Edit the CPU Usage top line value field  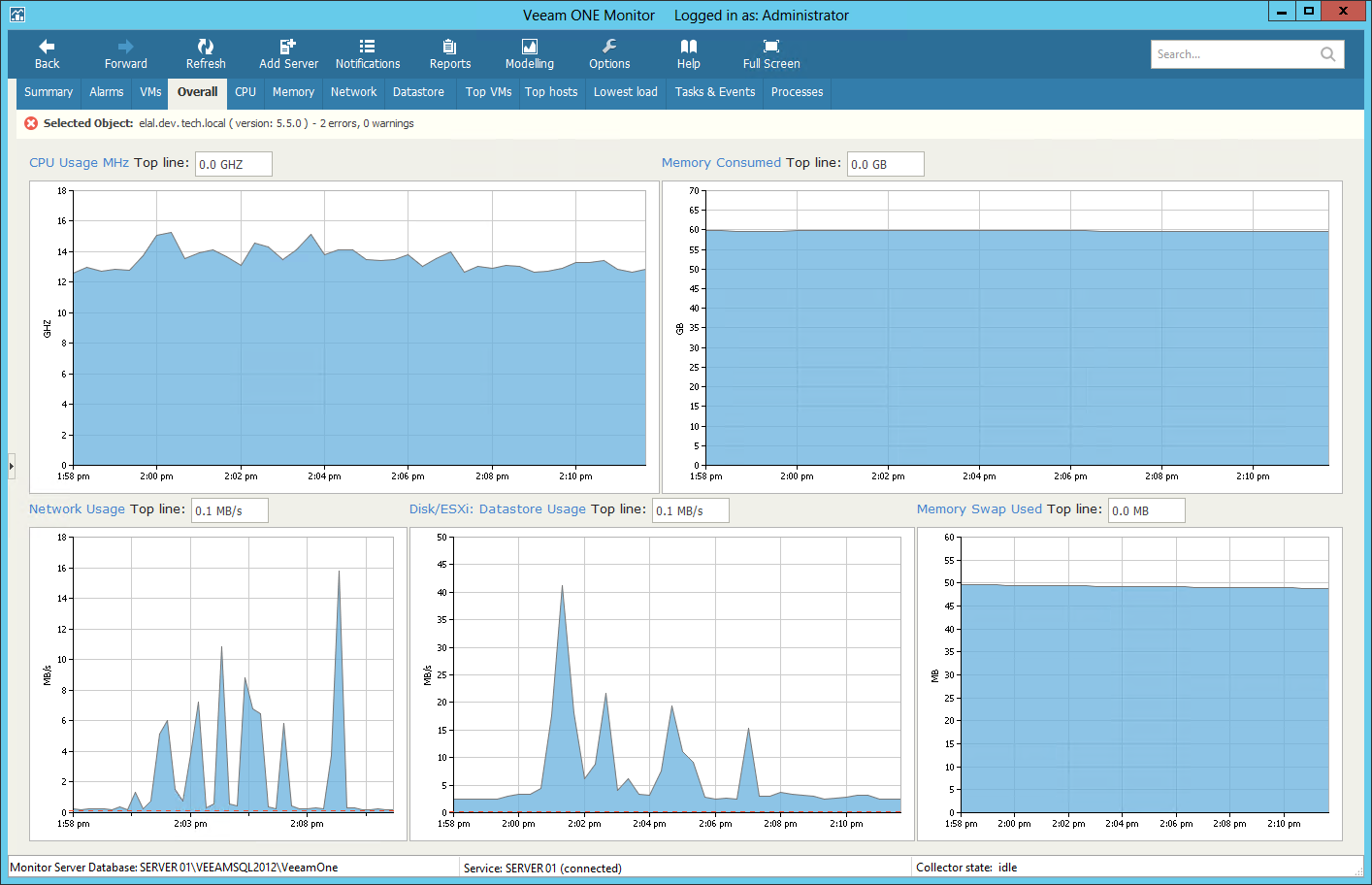234,164
